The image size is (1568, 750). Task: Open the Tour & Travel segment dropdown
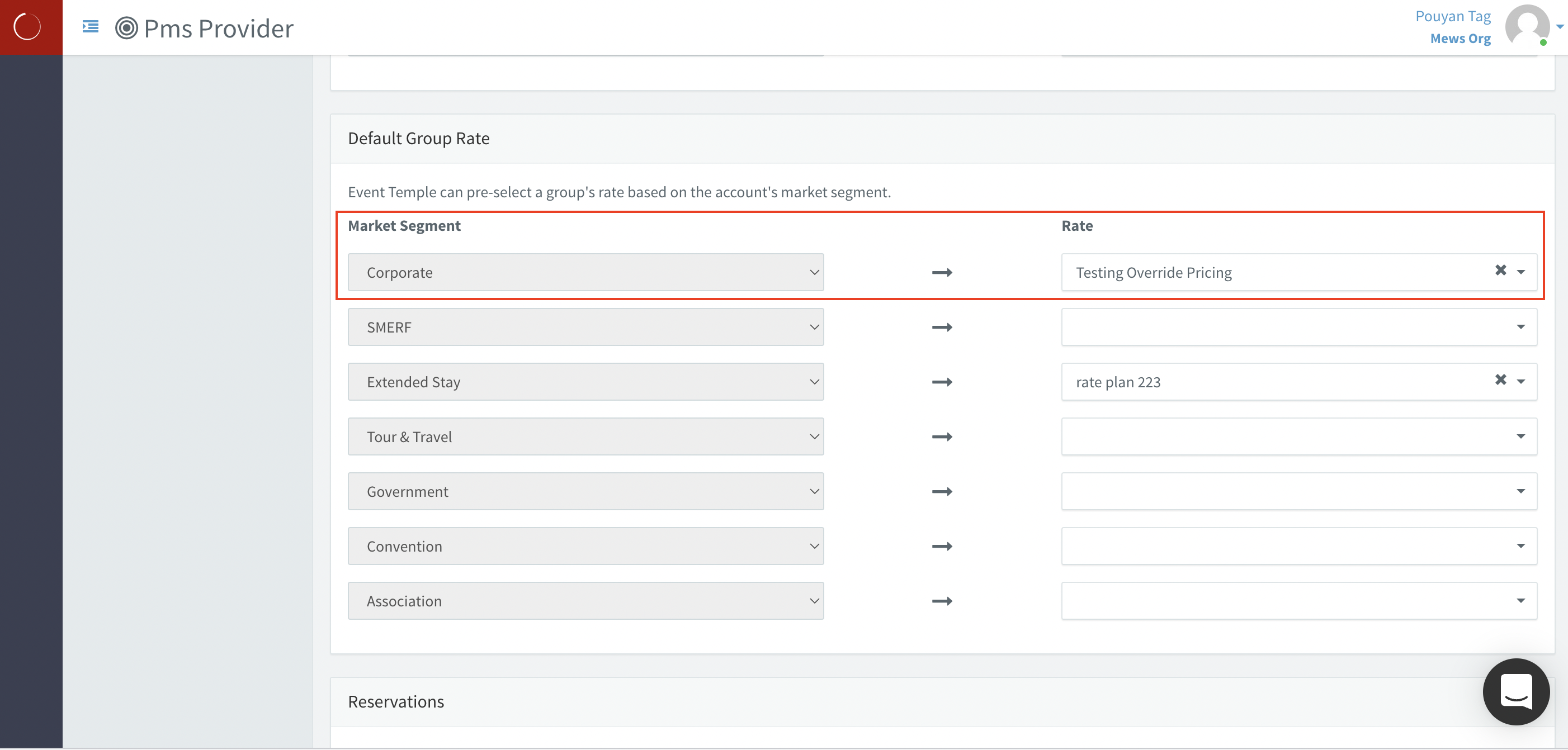[x=585, y=436]
